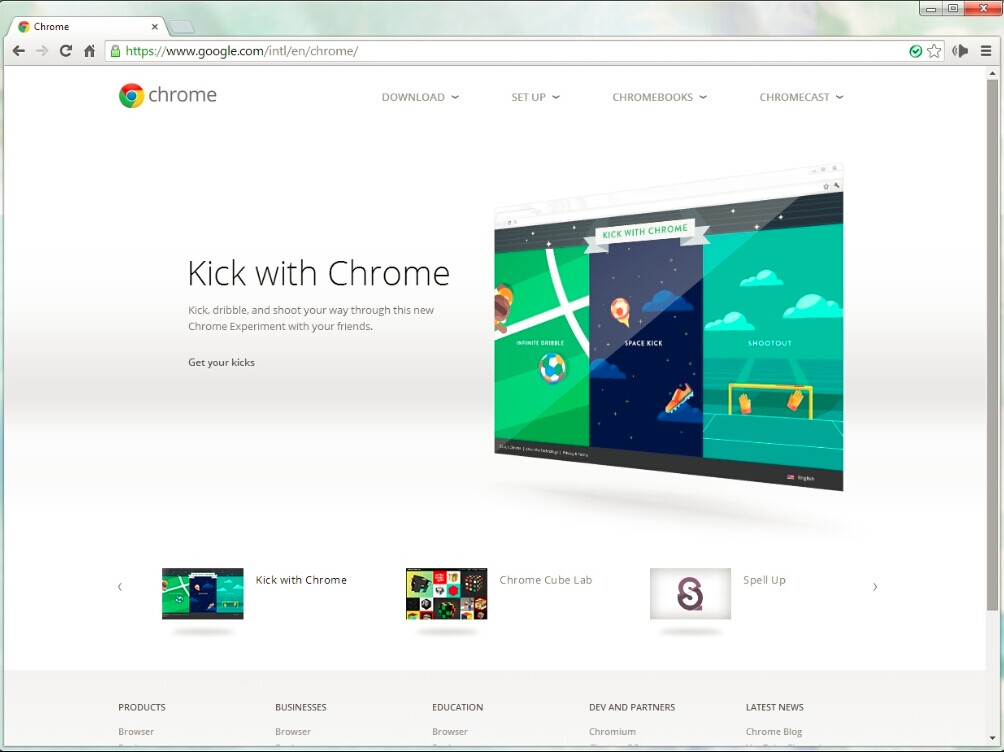Click the Chrome Cube Lab thumbnail

point(446,592)
